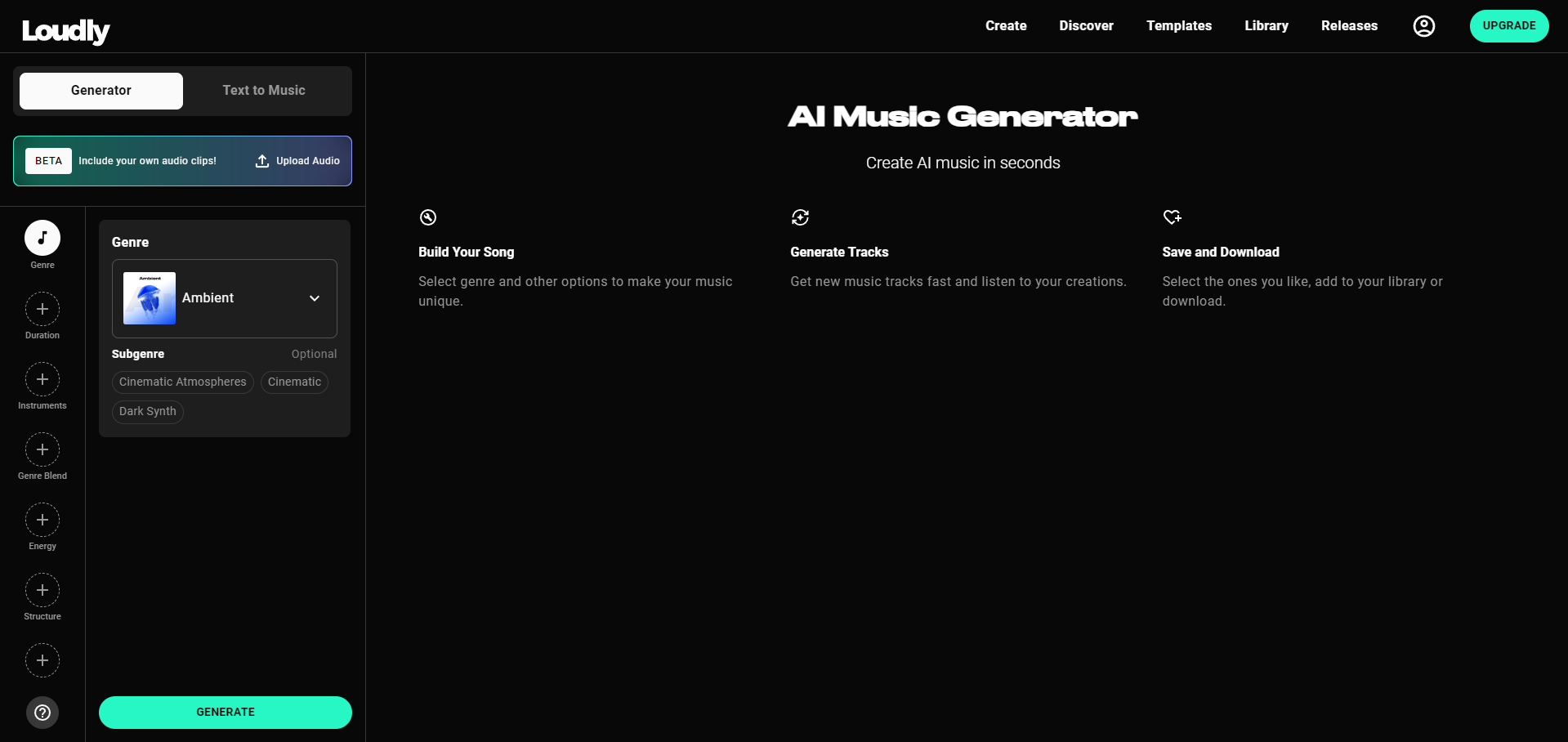The image size is (1568, 742).
Task: Open the help question mark icon
Action: pos(42,713)
